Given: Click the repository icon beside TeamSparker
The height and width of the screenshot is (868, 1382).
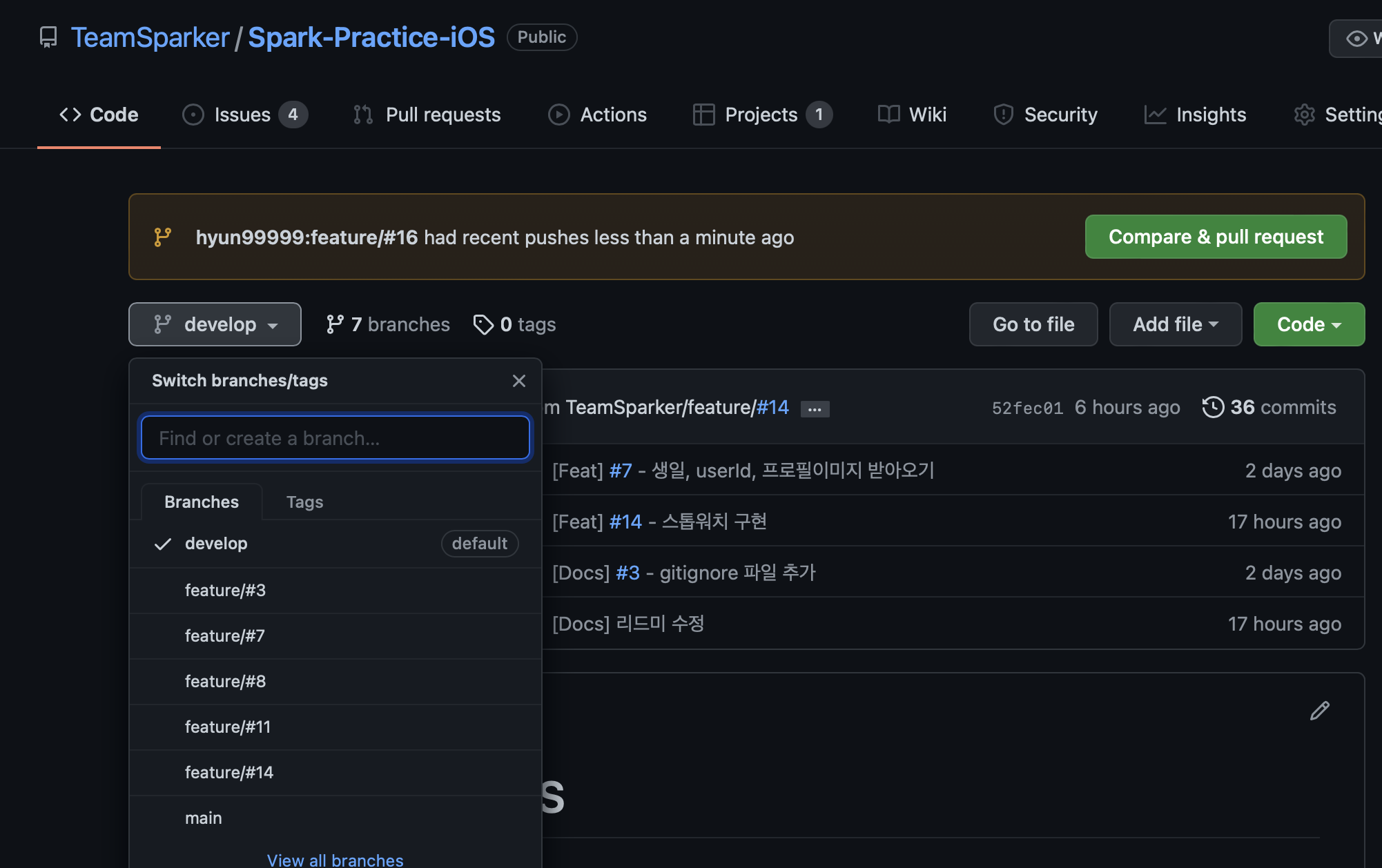Looking at the screenshot, I should coord(48,37).
